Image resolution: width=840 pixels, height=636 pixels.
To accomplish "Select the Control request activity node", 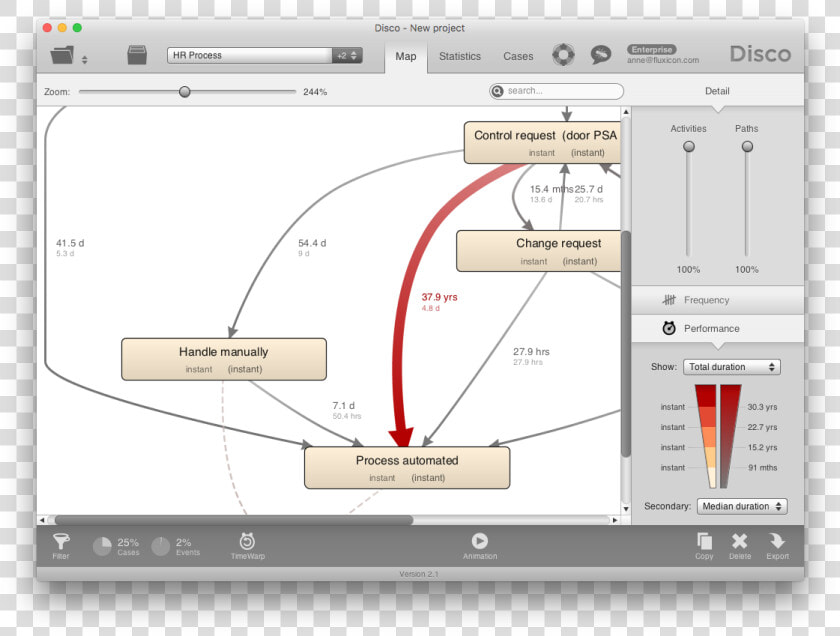I will coord(543,143).
